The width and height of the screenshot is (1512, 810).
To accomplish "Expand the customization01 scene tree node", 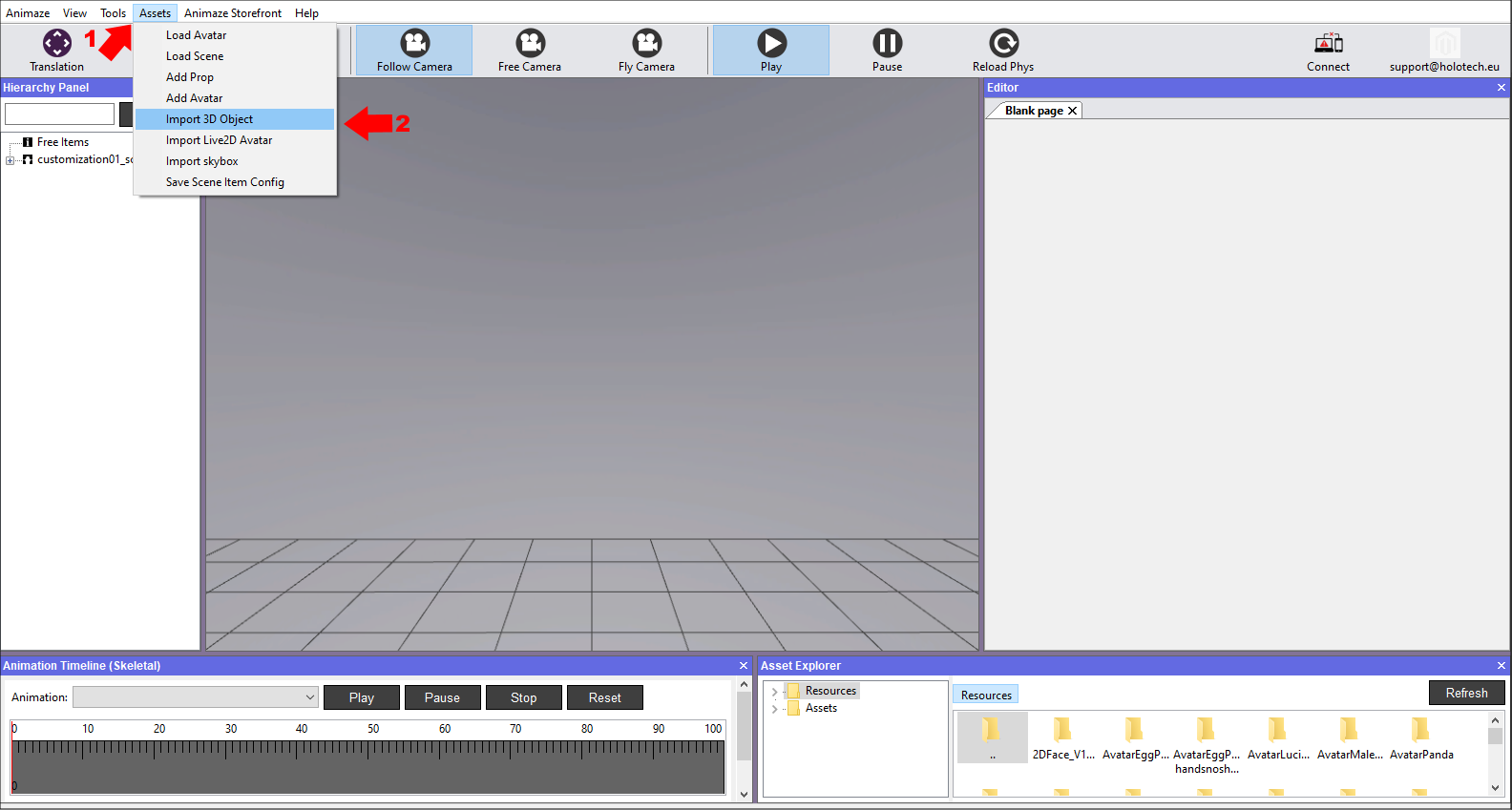I will tap(10, 160).
